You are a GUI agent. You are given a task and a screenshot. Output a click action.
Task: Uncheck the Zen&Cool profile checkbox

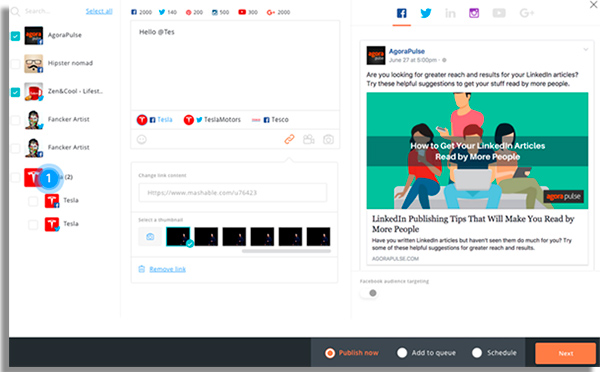point(15,92)
